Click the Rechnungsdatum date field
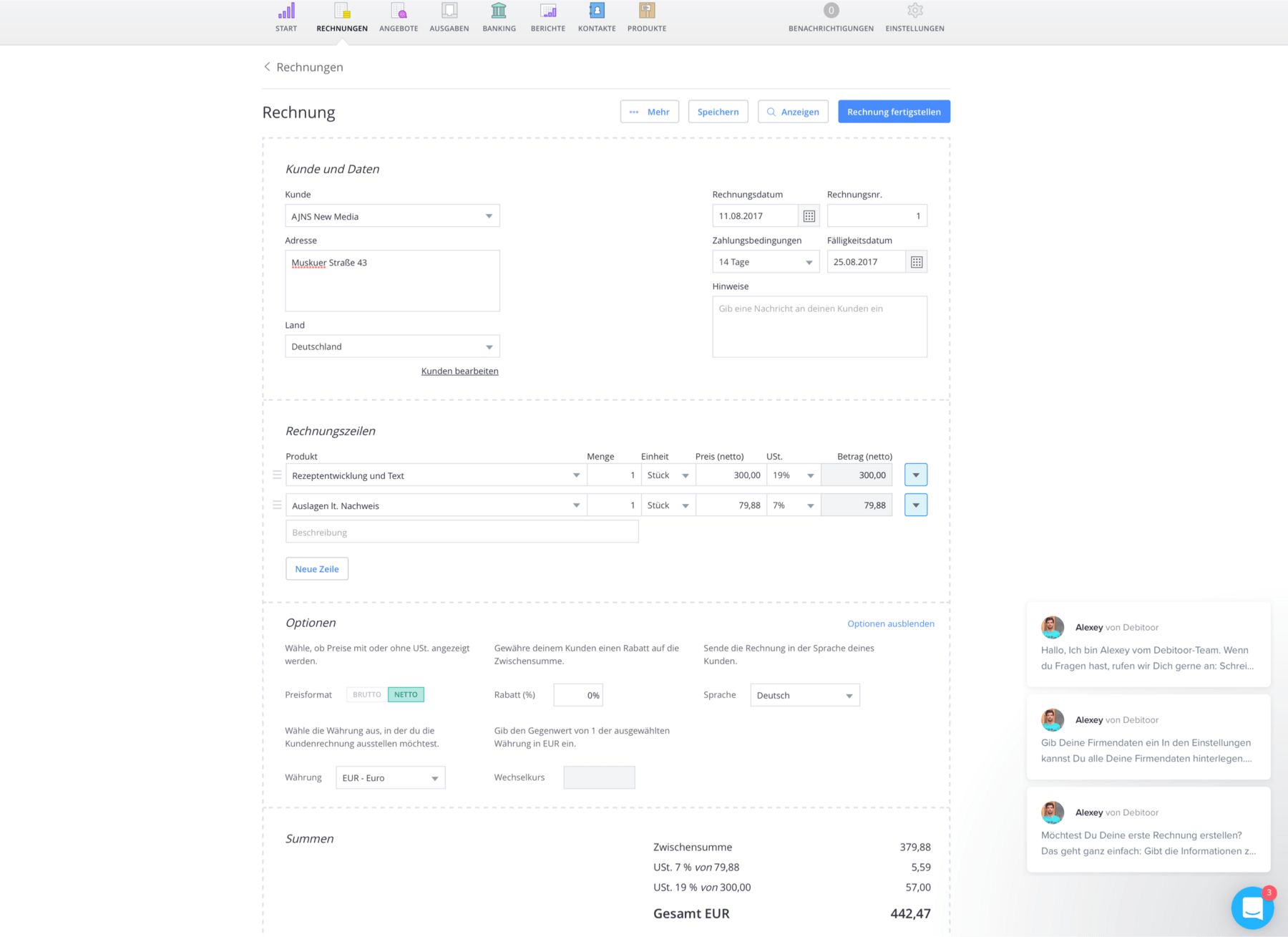 (x=756, y=216)
